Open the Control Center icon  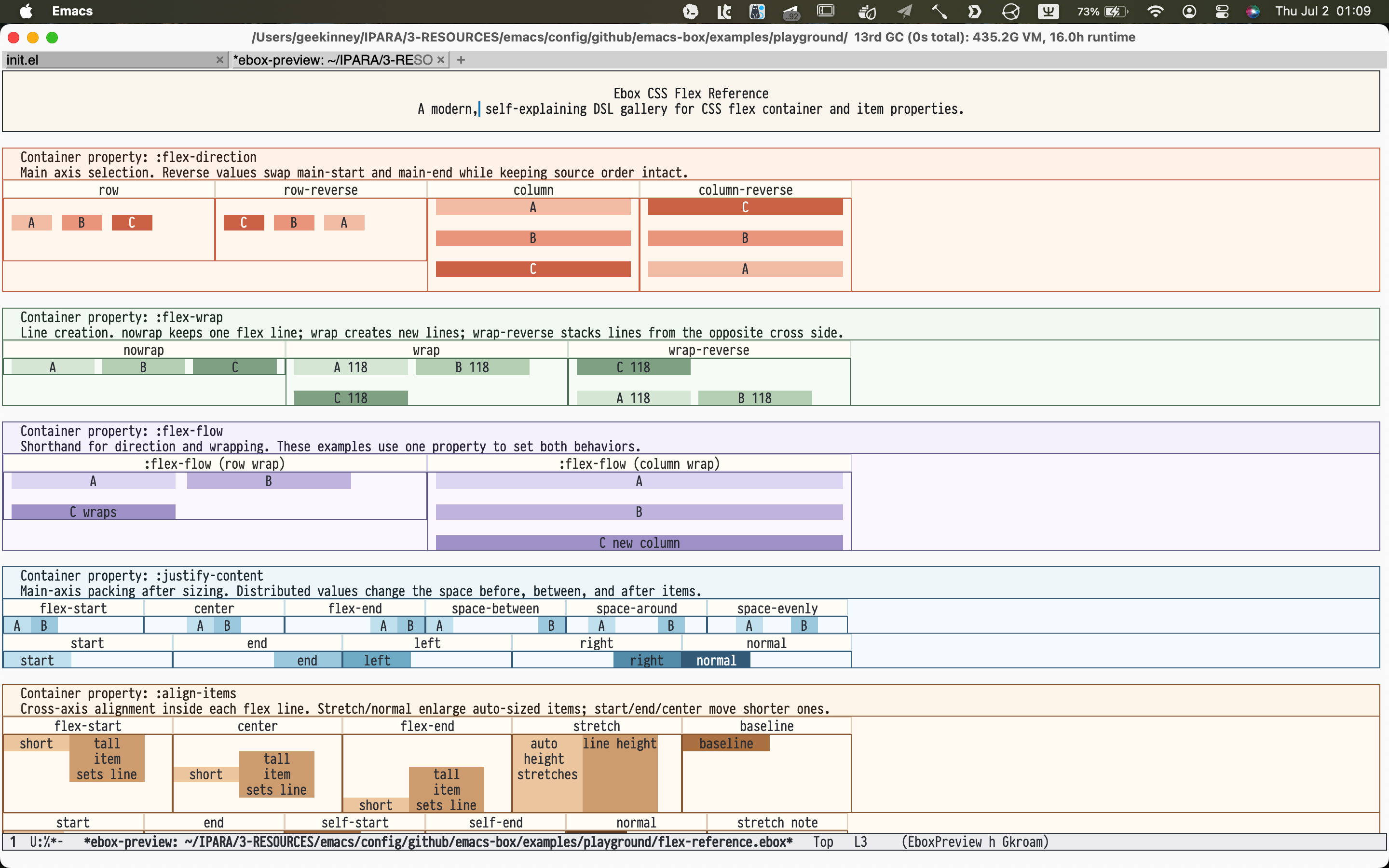[x=1222, y=12]
